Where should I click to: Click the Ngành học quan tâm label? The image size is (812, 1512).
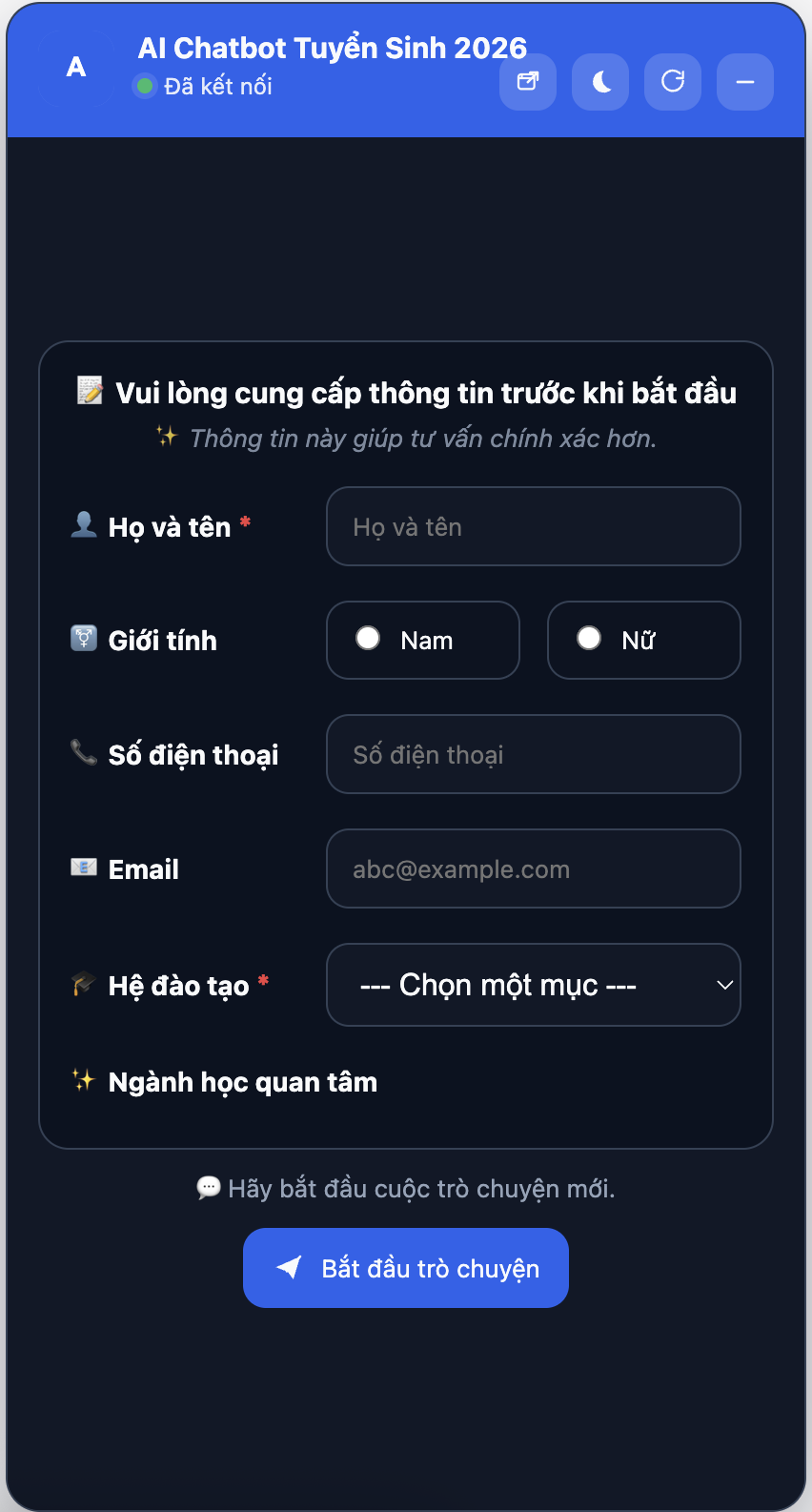click(x=243, y=1082)
